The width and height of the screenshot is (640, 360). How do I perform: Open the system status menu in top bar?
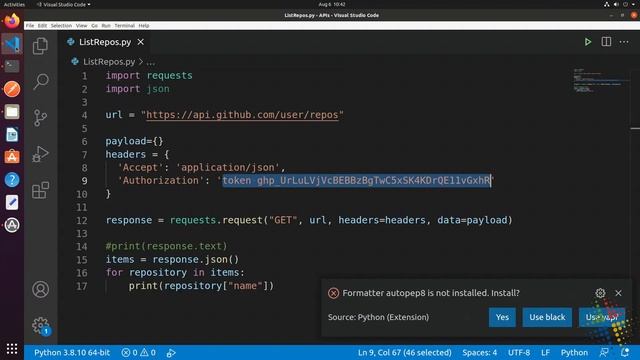coord(620,4)
